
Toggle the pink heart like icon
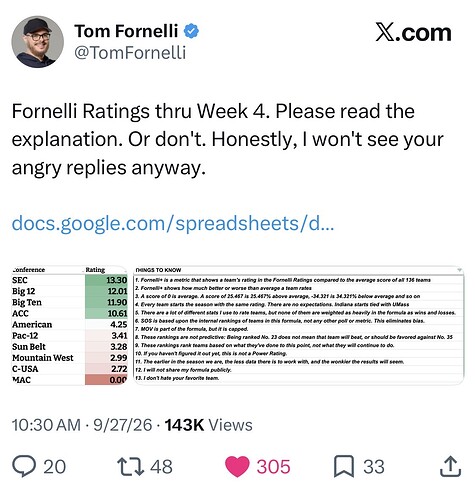coord(237,466)
